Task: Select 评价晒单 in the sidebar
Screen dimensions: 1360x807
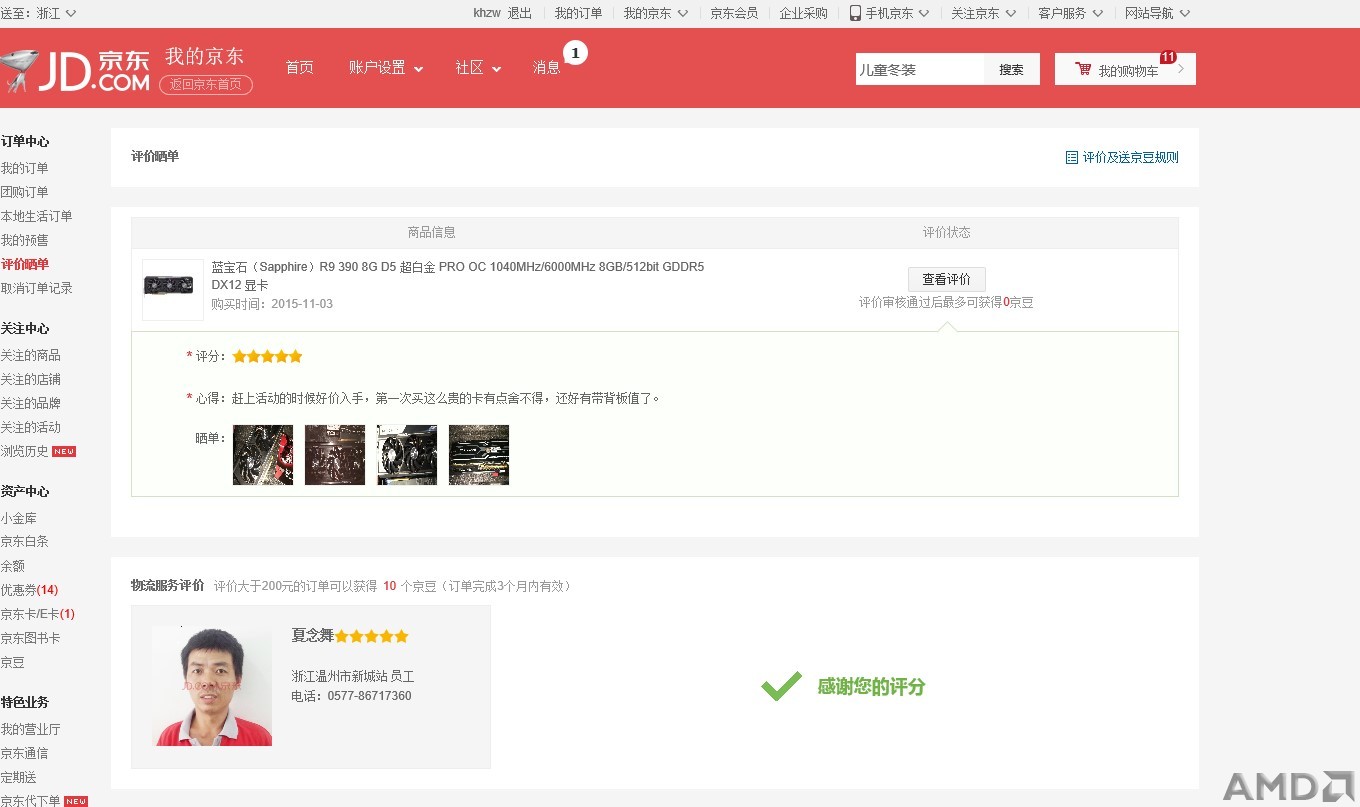Action: 24,264
